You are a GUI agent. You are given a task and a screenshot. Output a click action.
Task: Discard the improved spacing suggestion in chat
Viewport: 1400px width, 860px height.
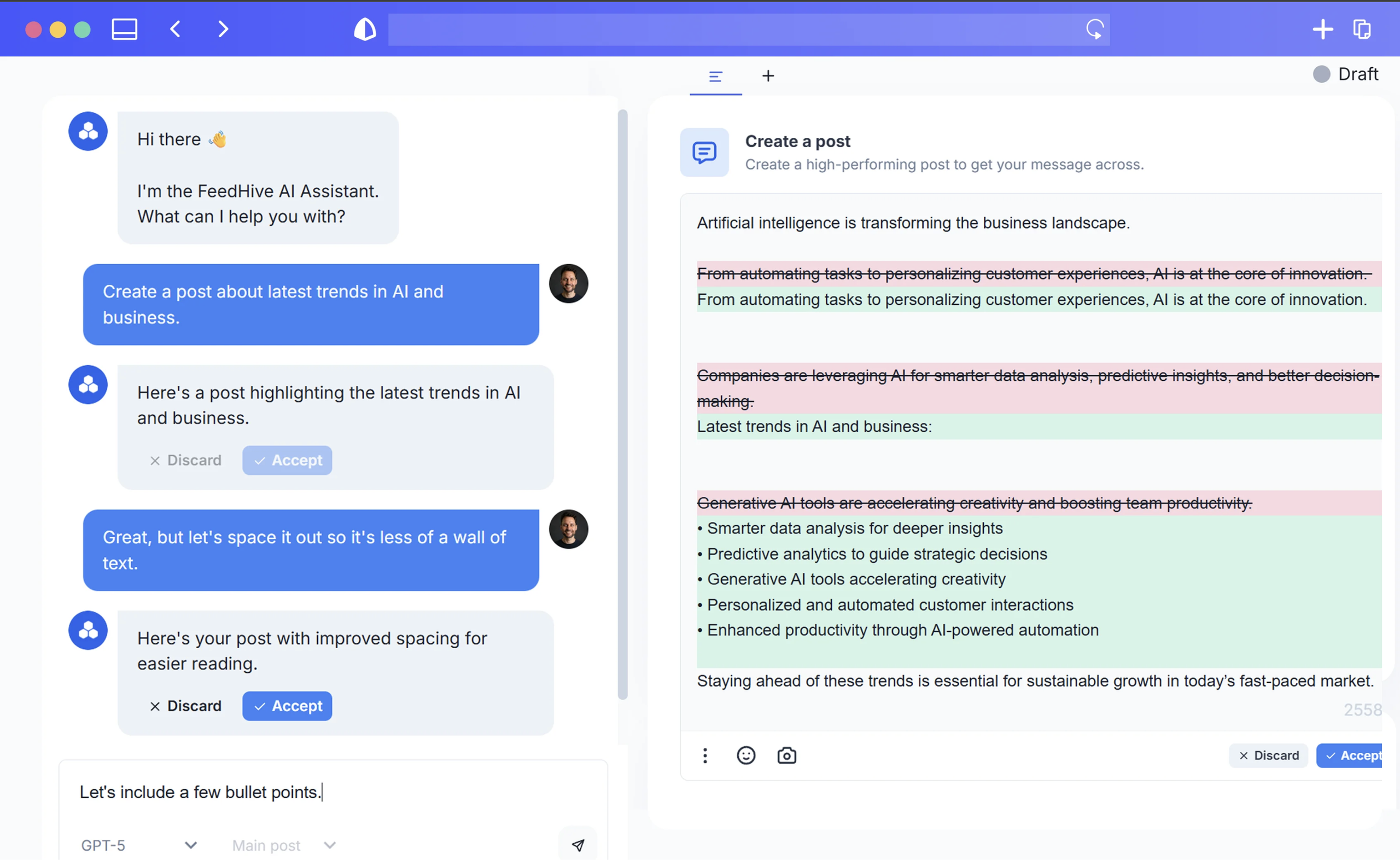185,706
